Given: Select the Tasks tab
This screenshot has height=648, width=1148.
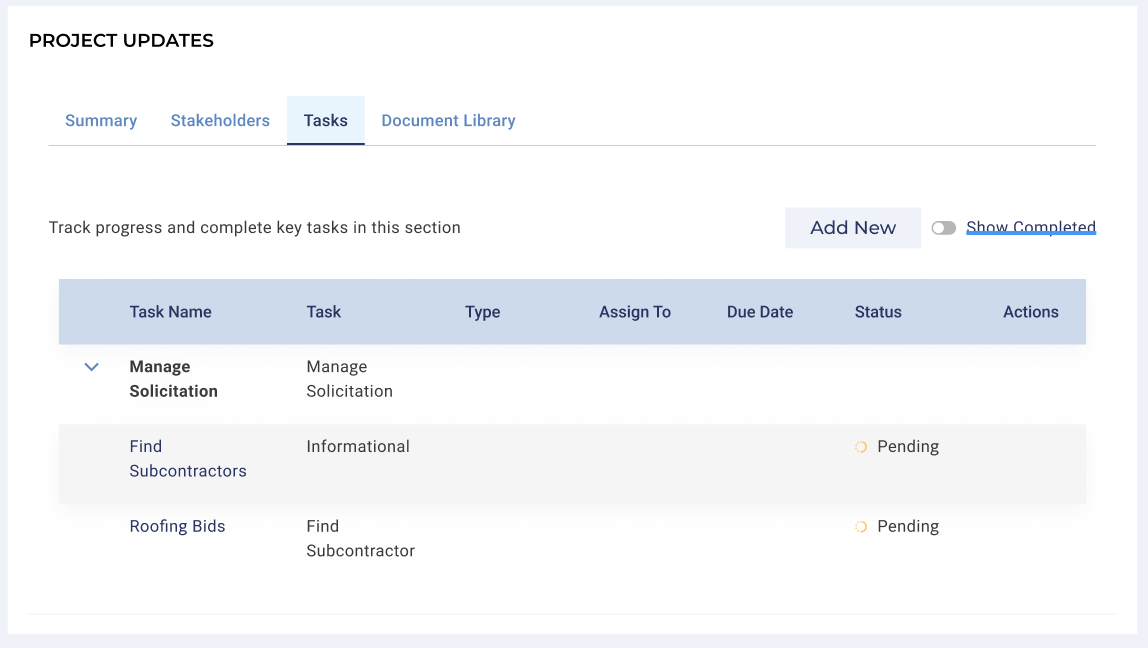Looking at the screenshot, I should (326, 120).
